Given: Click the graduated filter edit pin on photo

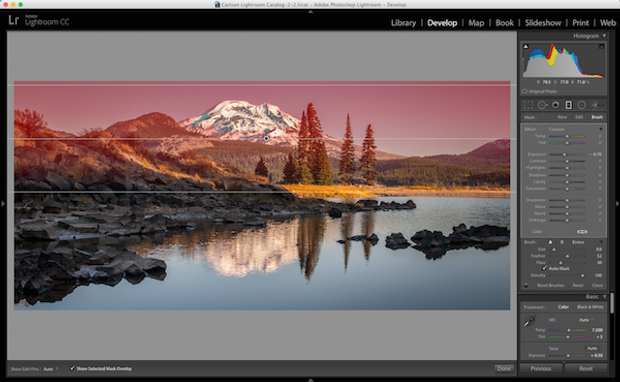Looking at the screenshot, I should tap(267, 138).
